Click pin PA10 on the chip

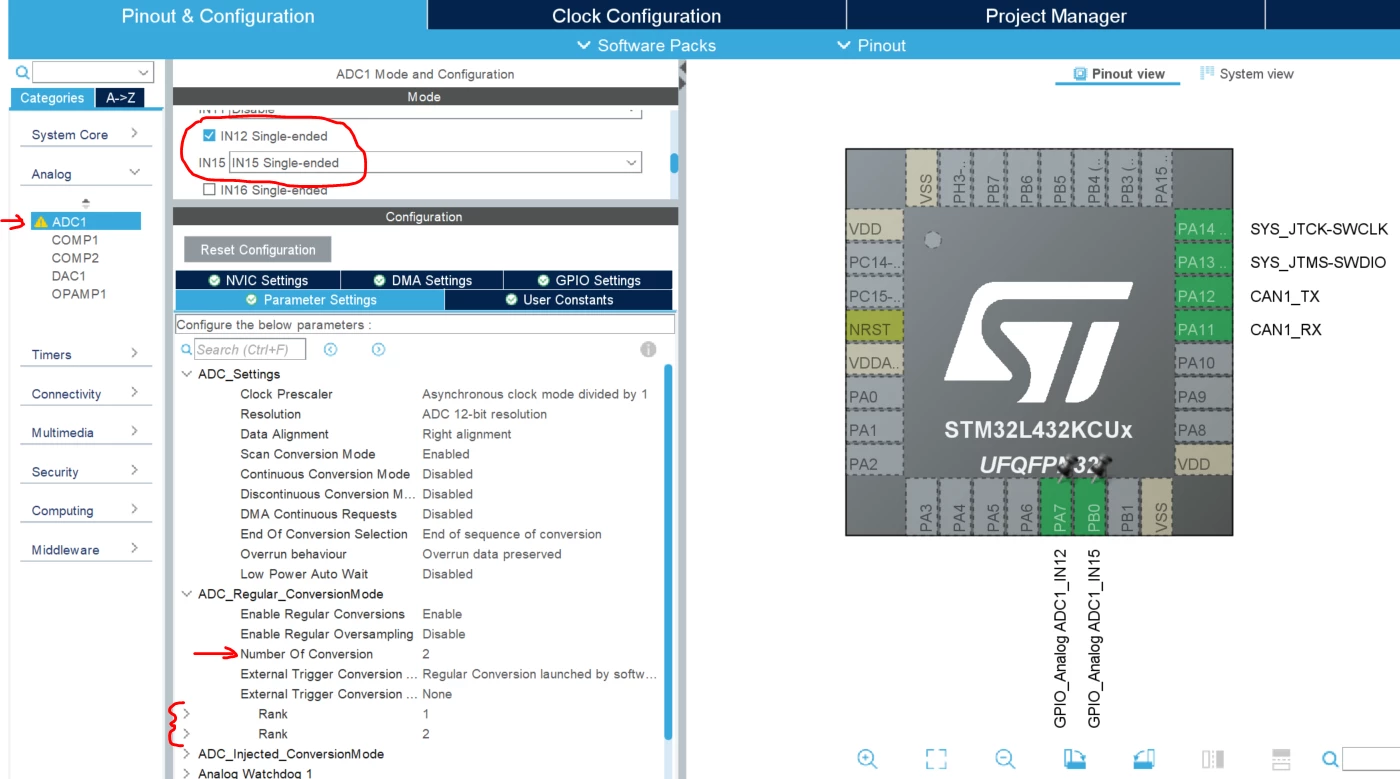[x=1203, y=363]
